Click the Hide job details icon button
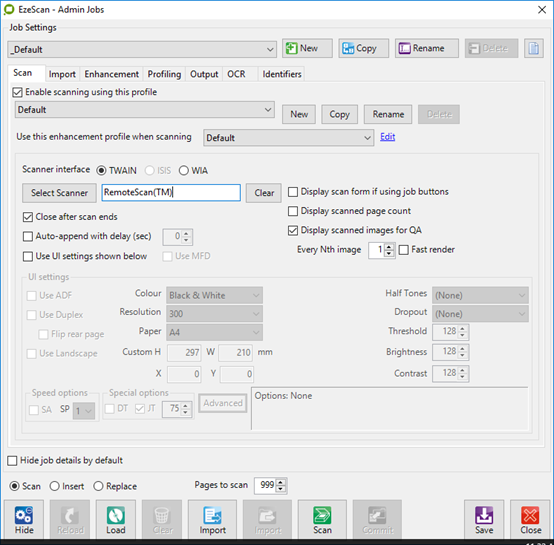 pos(24,519)
